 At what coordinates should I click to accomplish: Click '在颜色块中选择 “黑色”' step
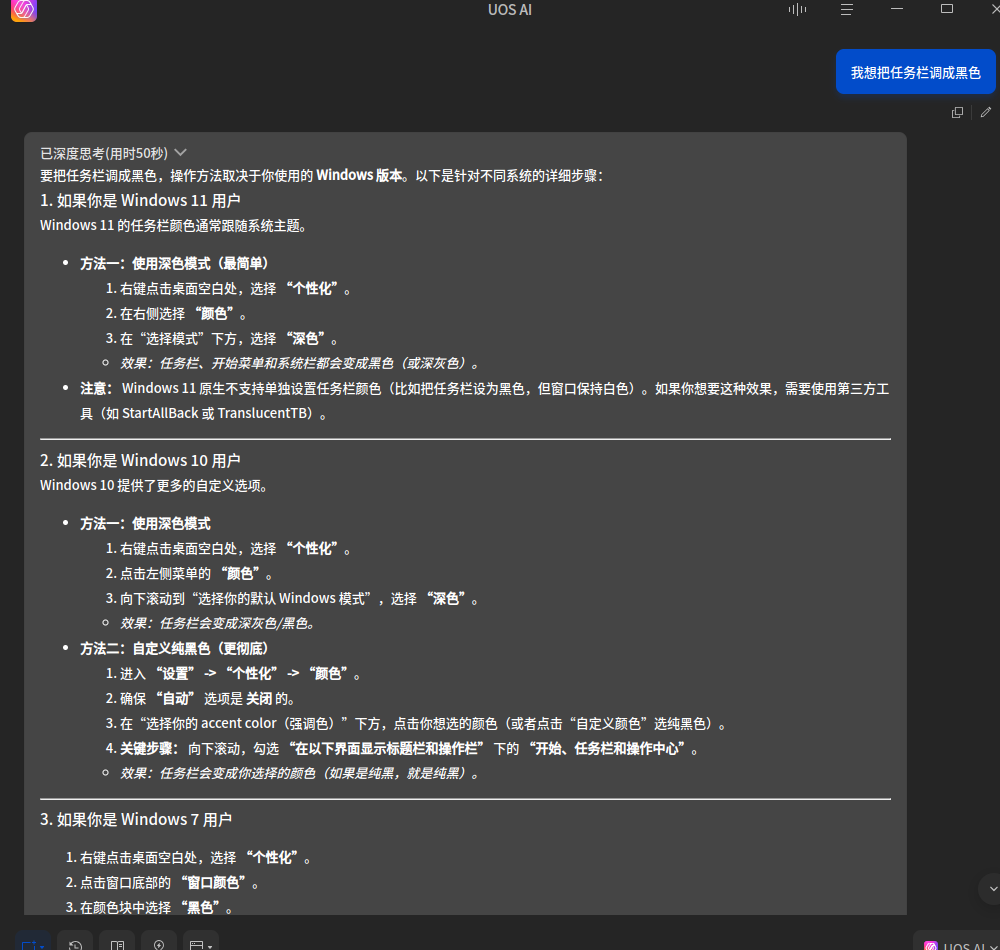click(150, 907)
